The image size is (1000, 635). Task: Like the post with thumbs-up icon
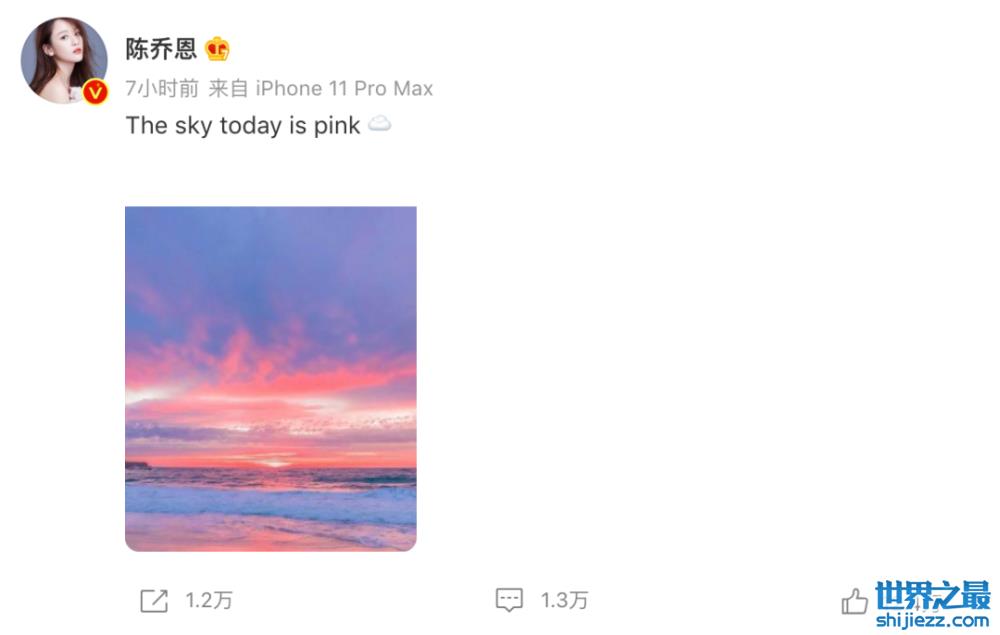point(854,601)
